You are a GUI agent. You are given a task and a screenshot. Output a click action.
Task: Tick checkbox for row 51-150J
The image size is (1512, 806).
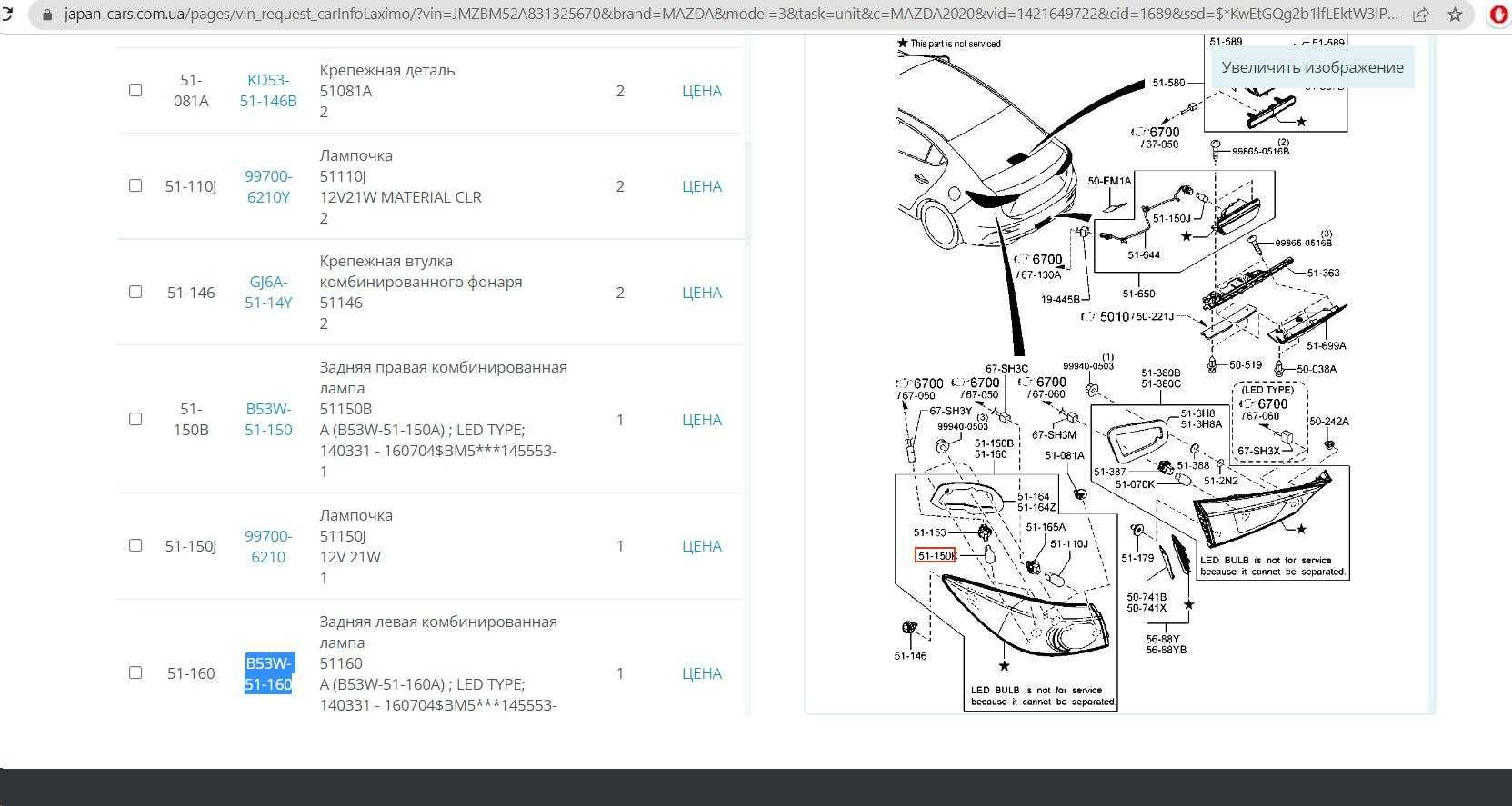tap(135, 545)
